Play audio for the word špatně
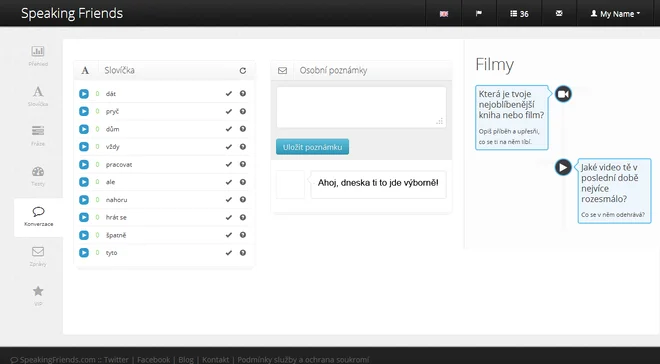 (84, 235)
